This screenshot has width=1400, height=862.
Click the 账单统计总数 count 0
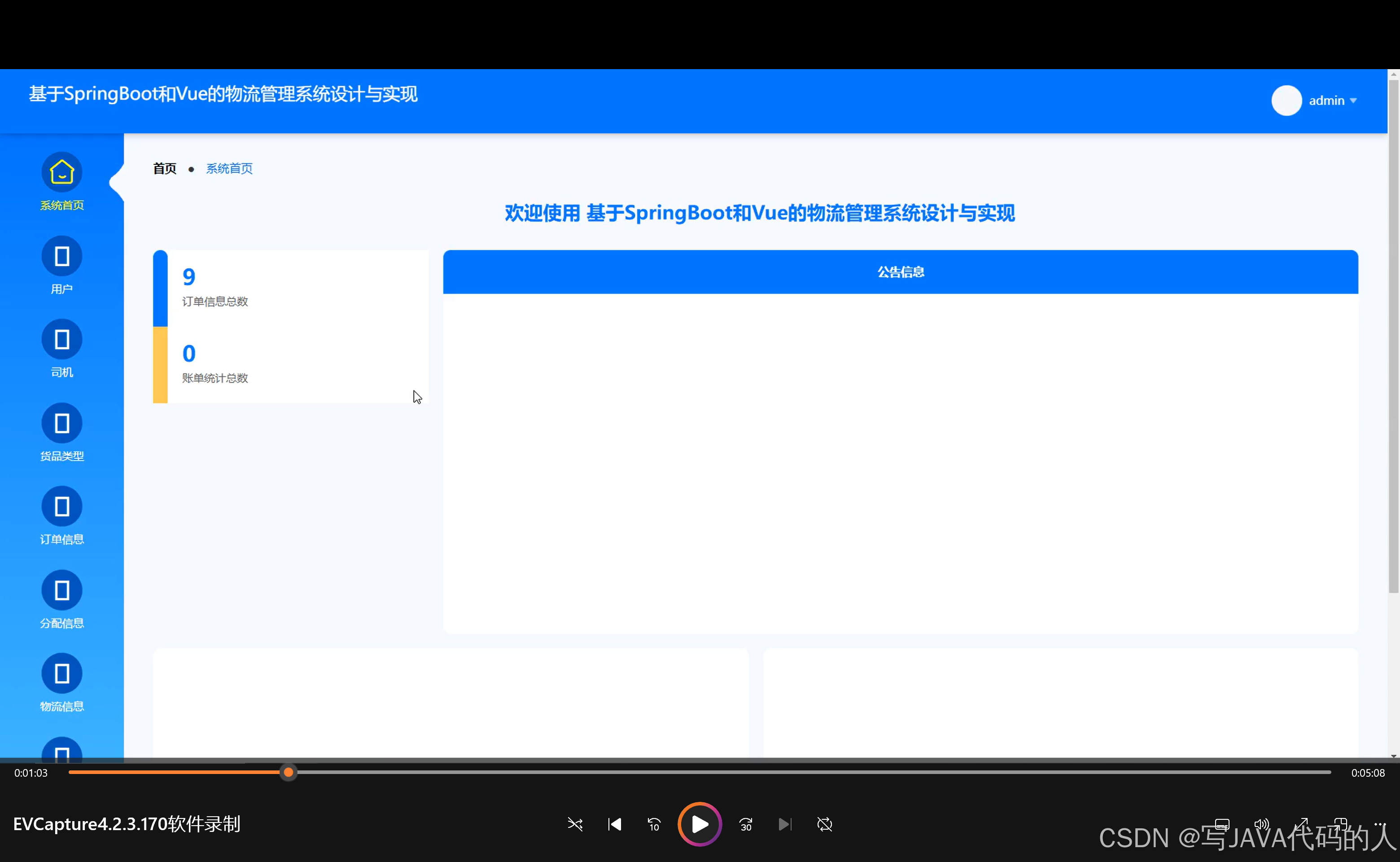click(188, 353)
